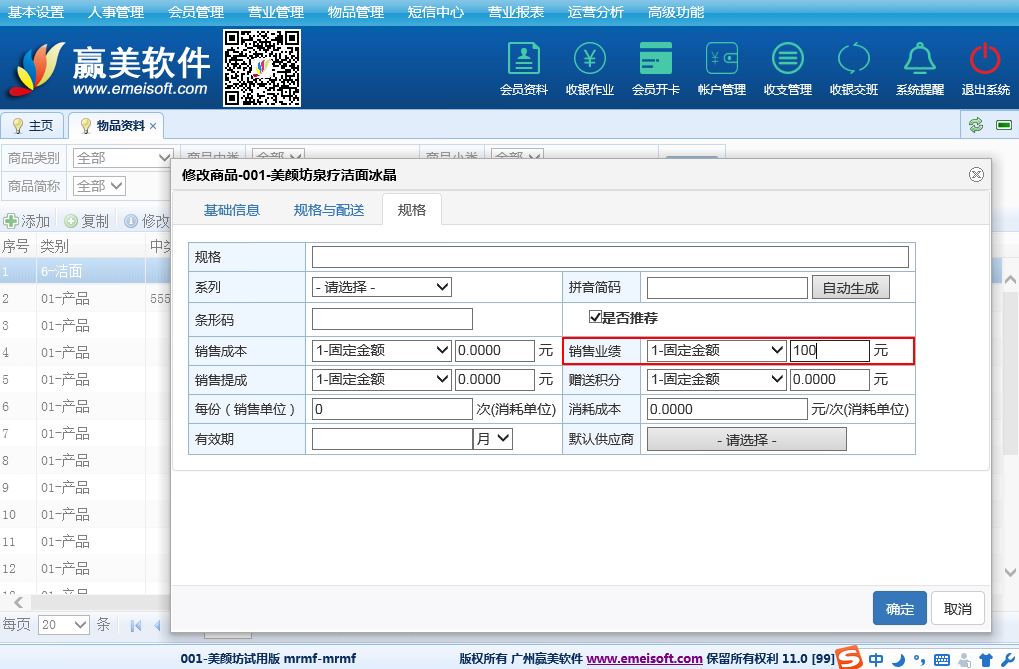Open the 销售业绩 type dropdown
The image size is (1019, 669).
tap(716, 351)
